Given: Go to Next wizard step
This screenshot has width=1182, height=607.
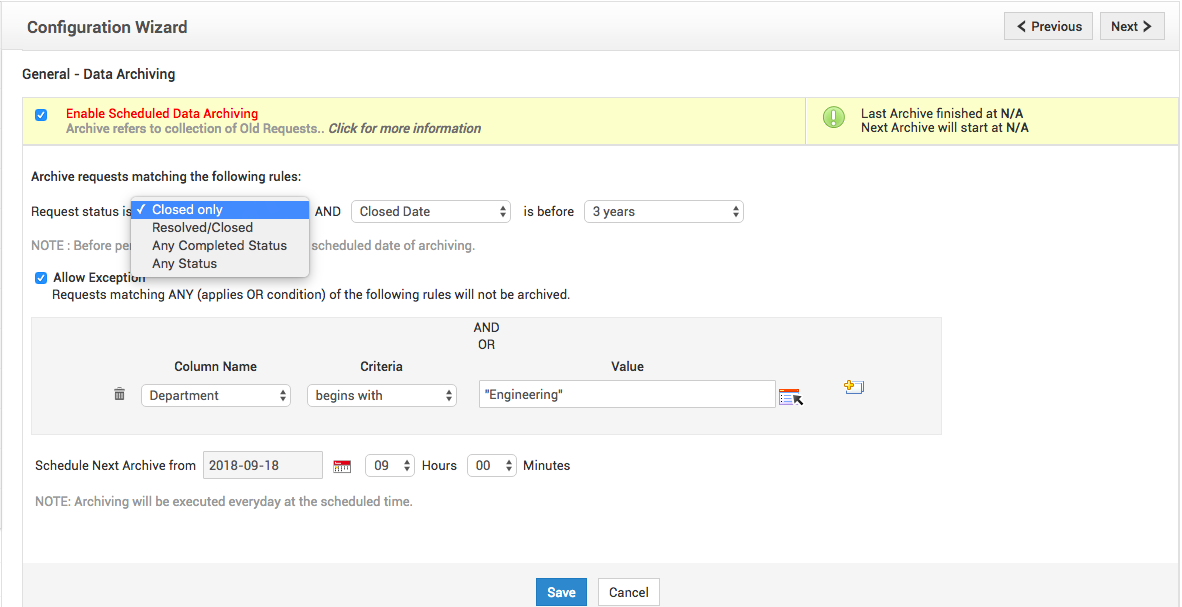Looking at the screenshot, I should [1131, 26].
